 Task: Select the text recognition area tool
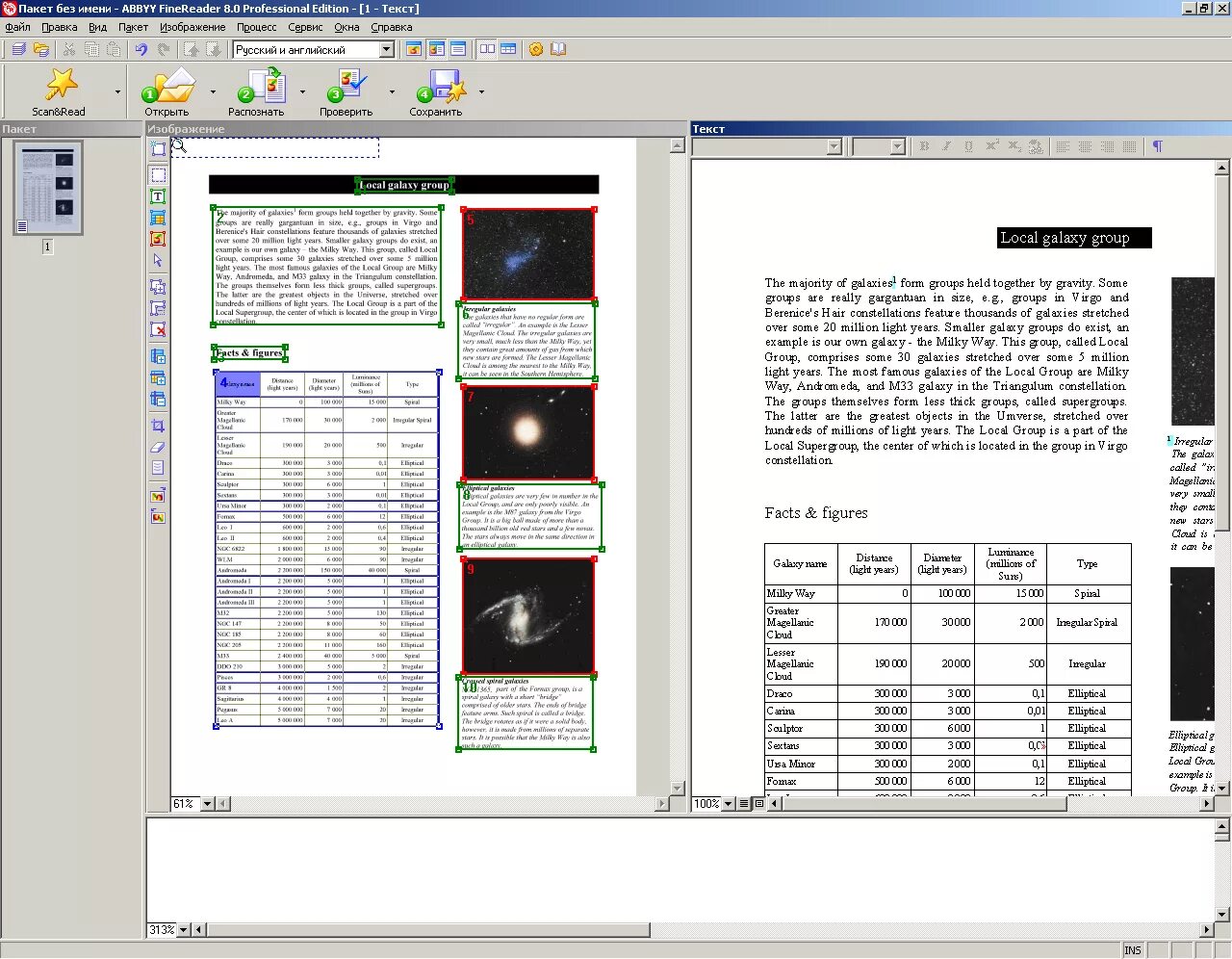[158, 196]
